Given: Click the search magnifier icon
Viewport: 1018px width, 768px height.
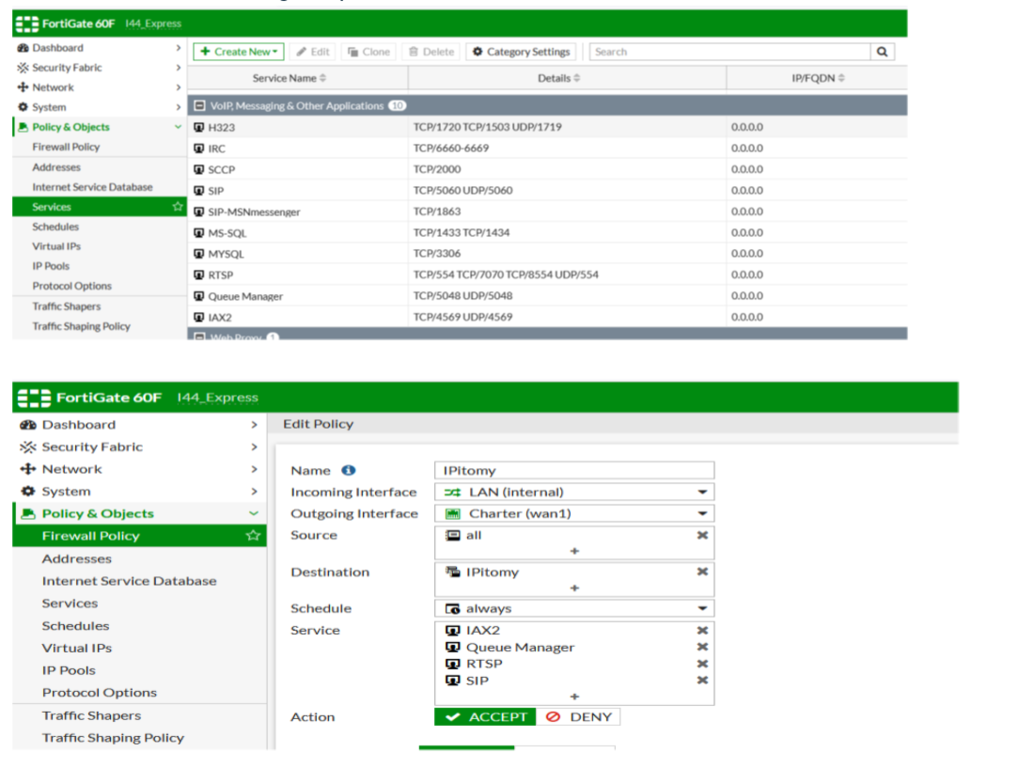Looking at the screenshot, I should 882,52.
